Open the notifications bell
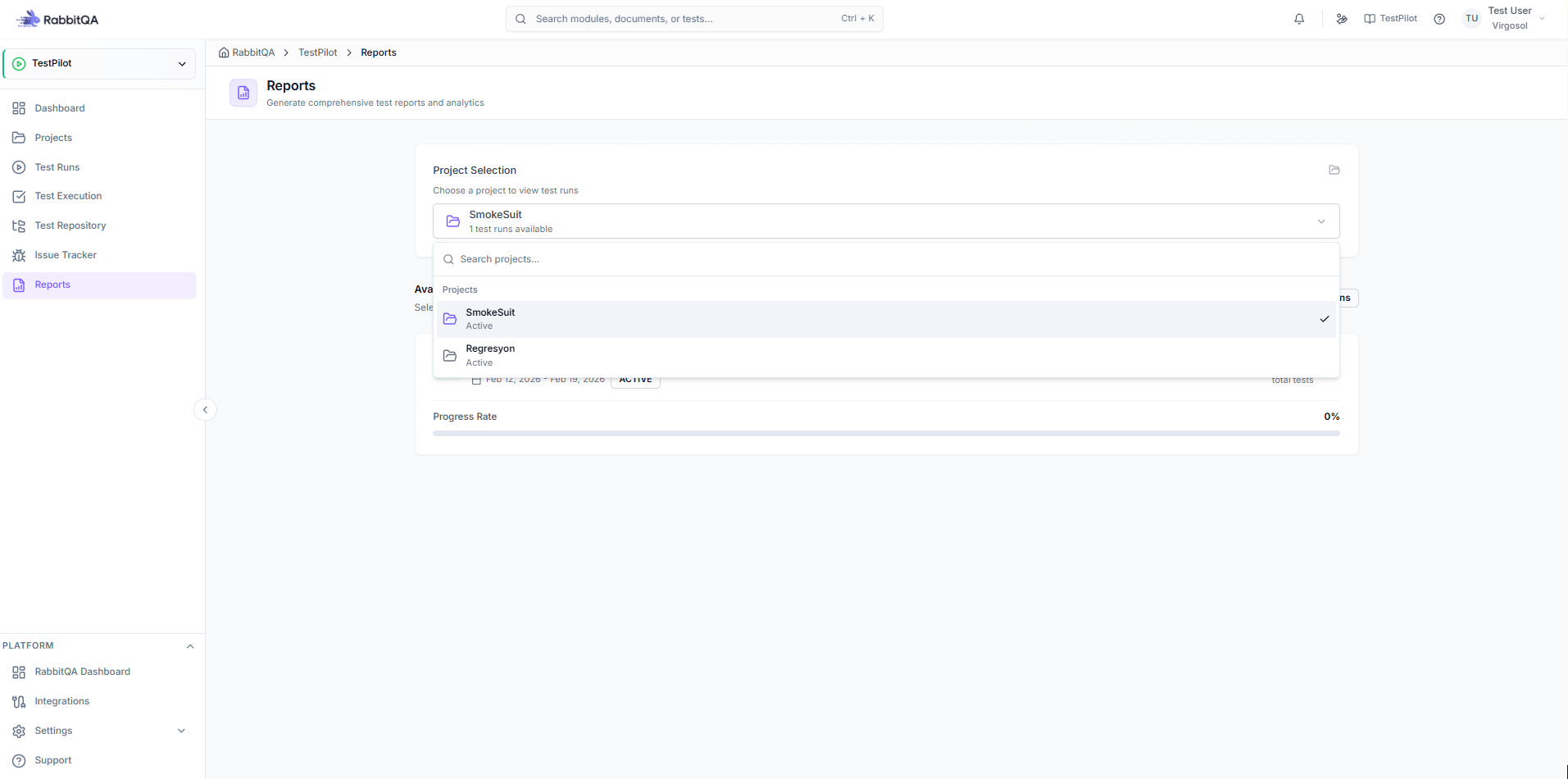1568x779 pixels. tap(1299, 19)
